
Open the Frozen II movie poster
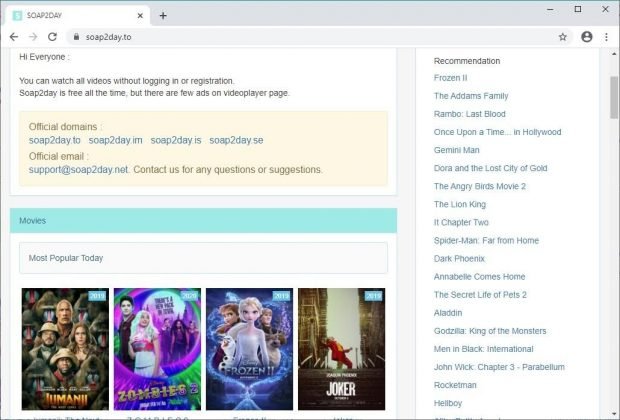(x=250, y=349)
